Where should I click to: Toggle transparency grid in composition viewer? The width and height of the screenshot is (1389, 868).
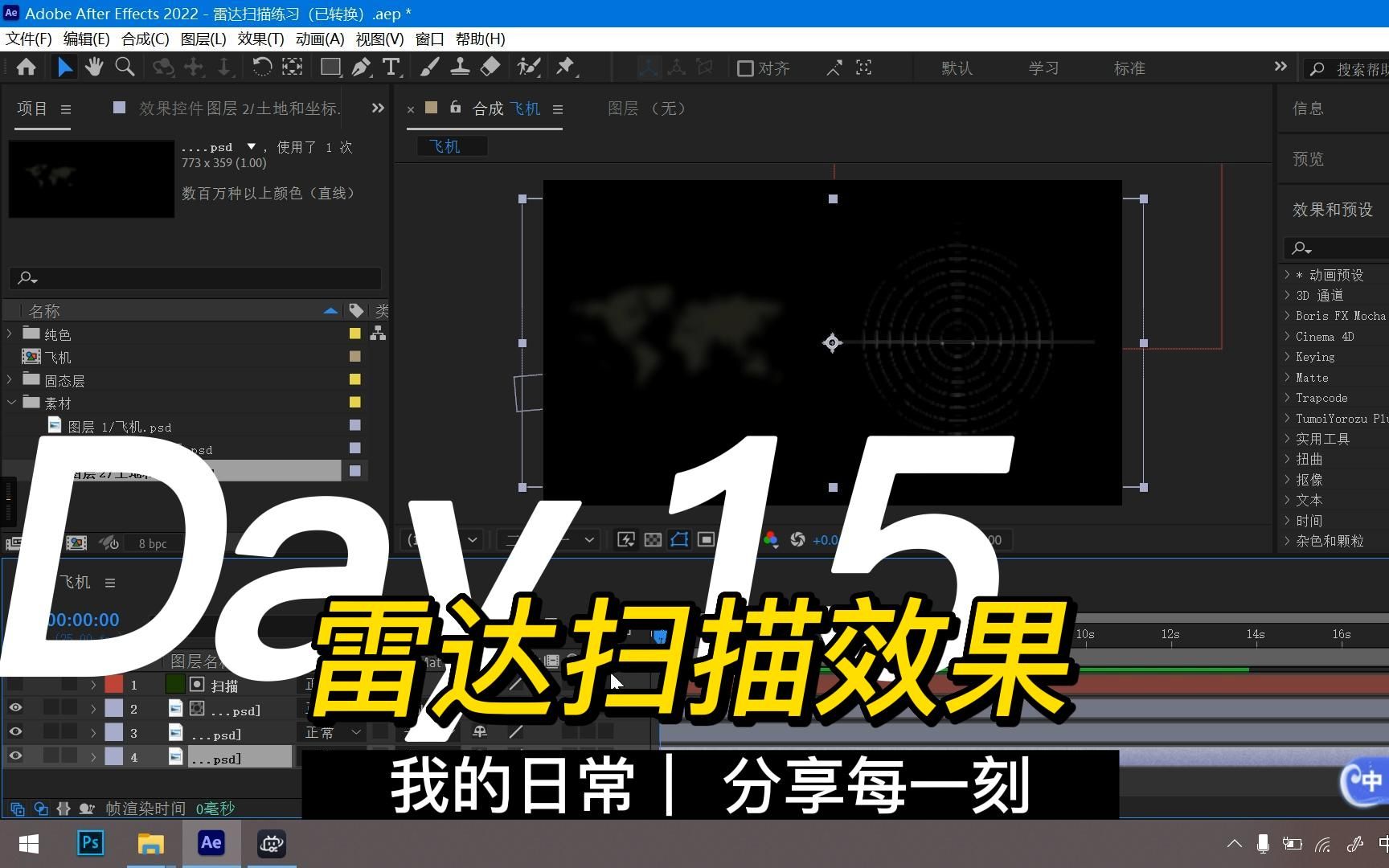653,539
